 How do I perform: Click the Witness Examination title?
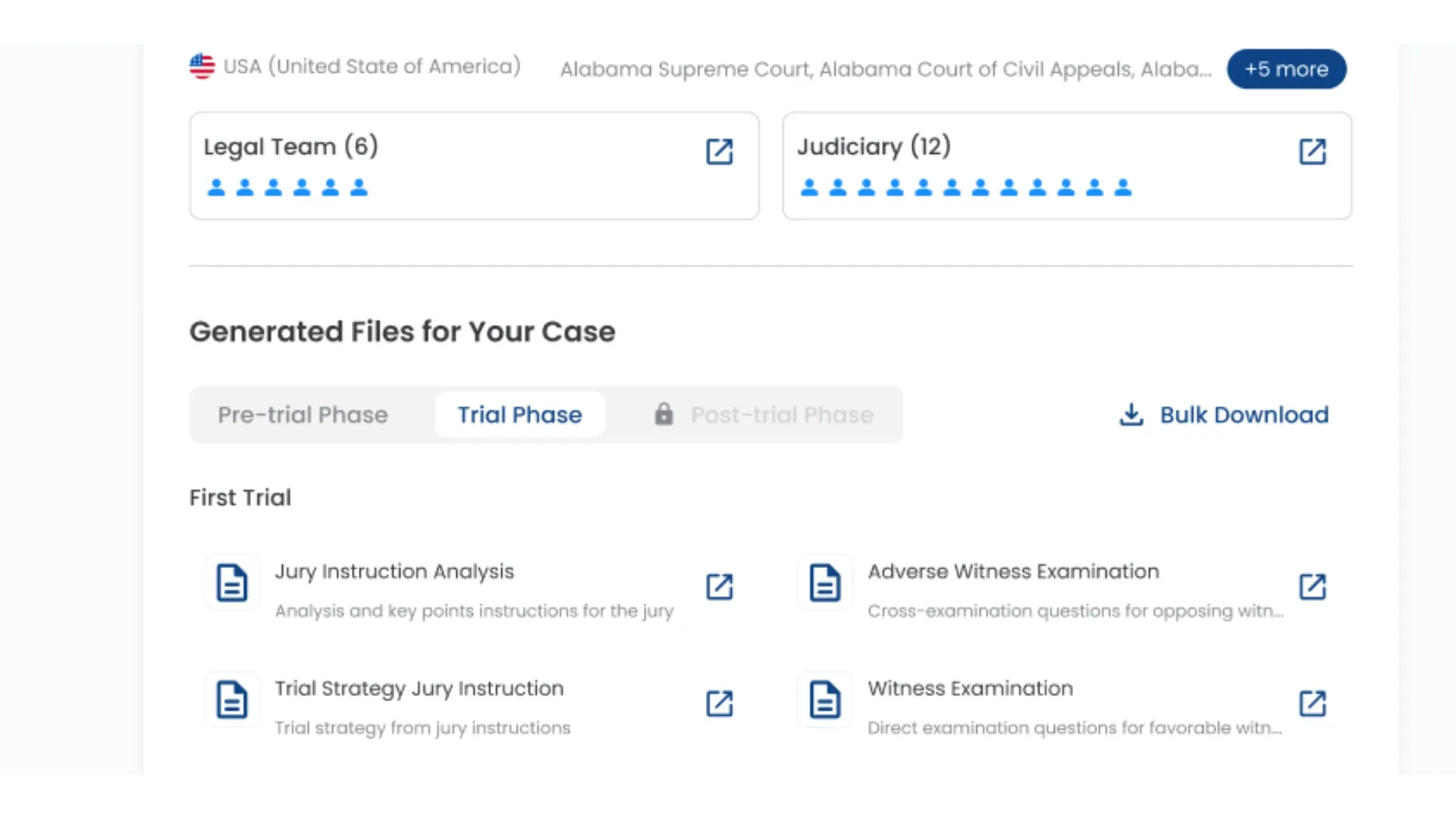[971, 689]
